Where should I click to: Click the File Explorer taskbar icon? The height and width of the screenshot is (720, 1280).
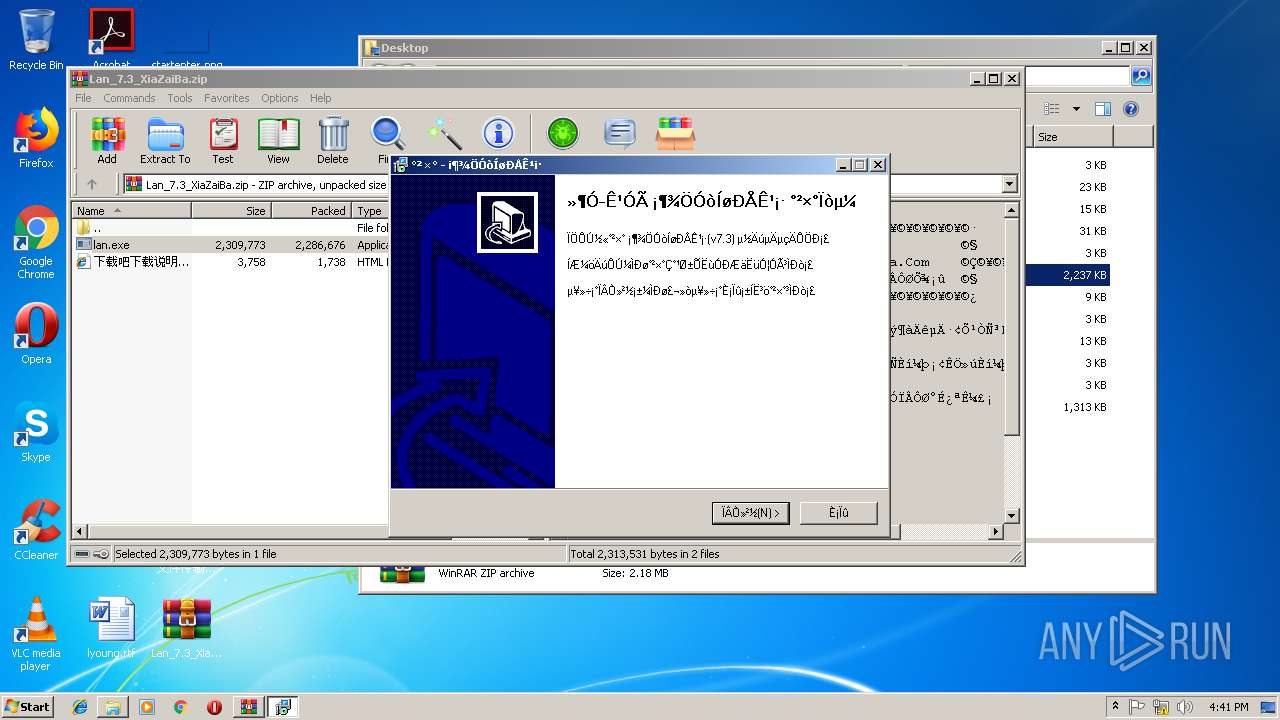tap(113, 707)
